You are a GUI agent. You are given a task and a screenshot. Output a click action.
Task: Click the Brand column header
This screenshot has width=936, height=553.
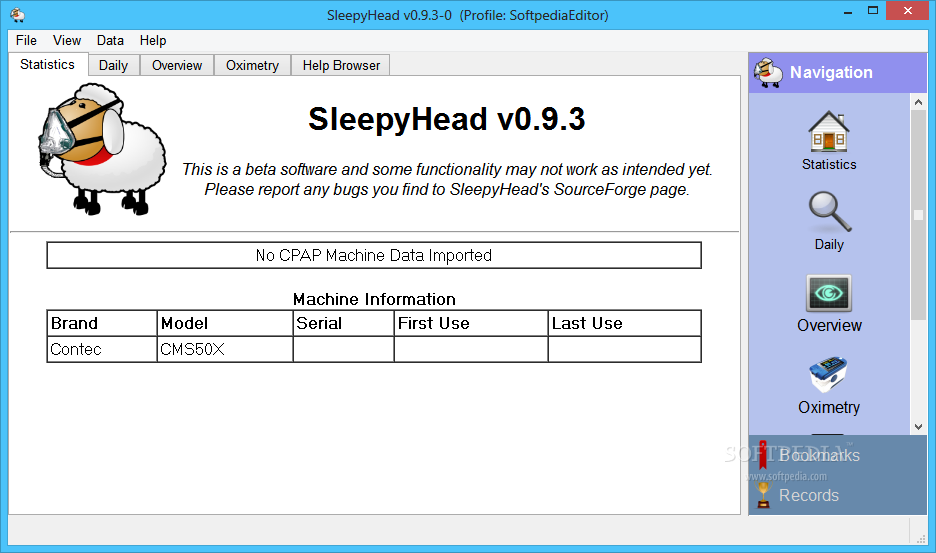(x=102, y=323)
